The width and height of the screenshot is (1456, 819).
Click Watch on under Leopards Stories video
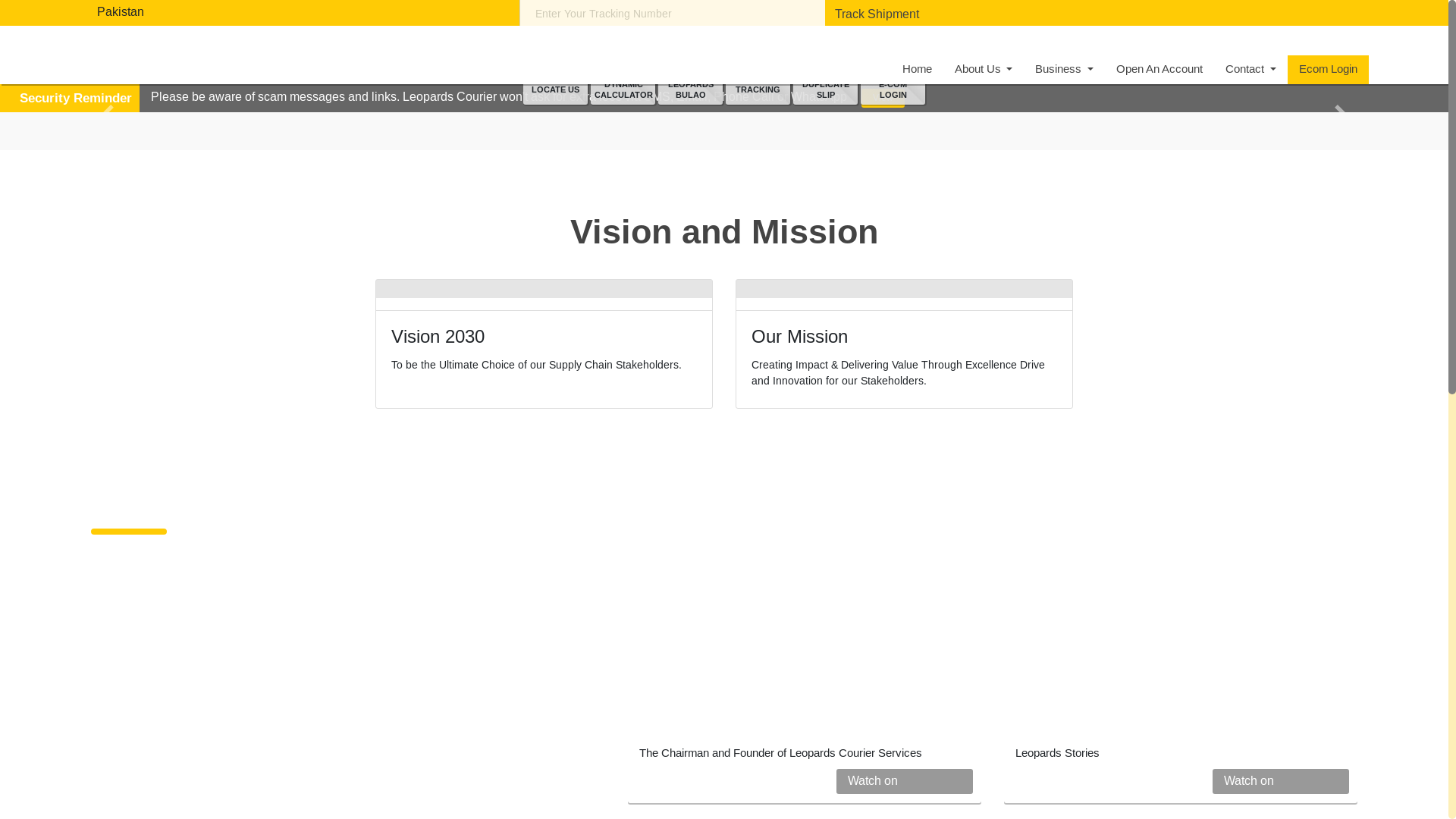1280,781
